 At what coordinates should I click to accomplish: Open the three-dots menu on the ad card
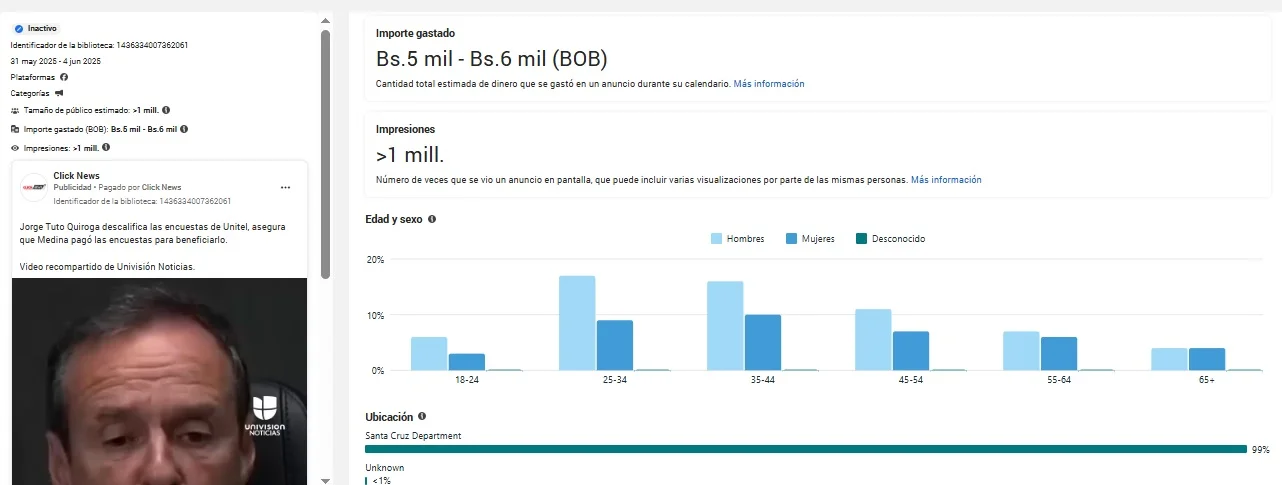click(285, 187)
